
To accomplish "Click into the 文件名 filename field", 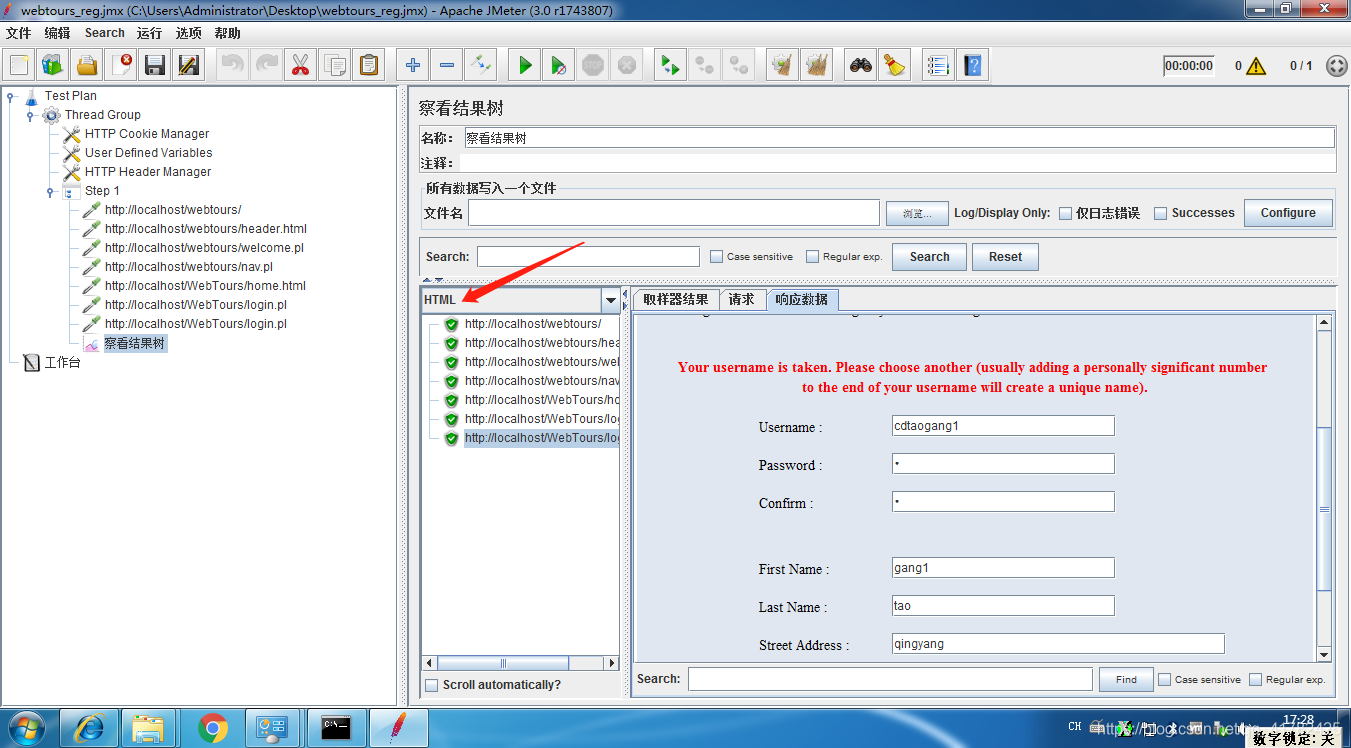I will [674, 213].
